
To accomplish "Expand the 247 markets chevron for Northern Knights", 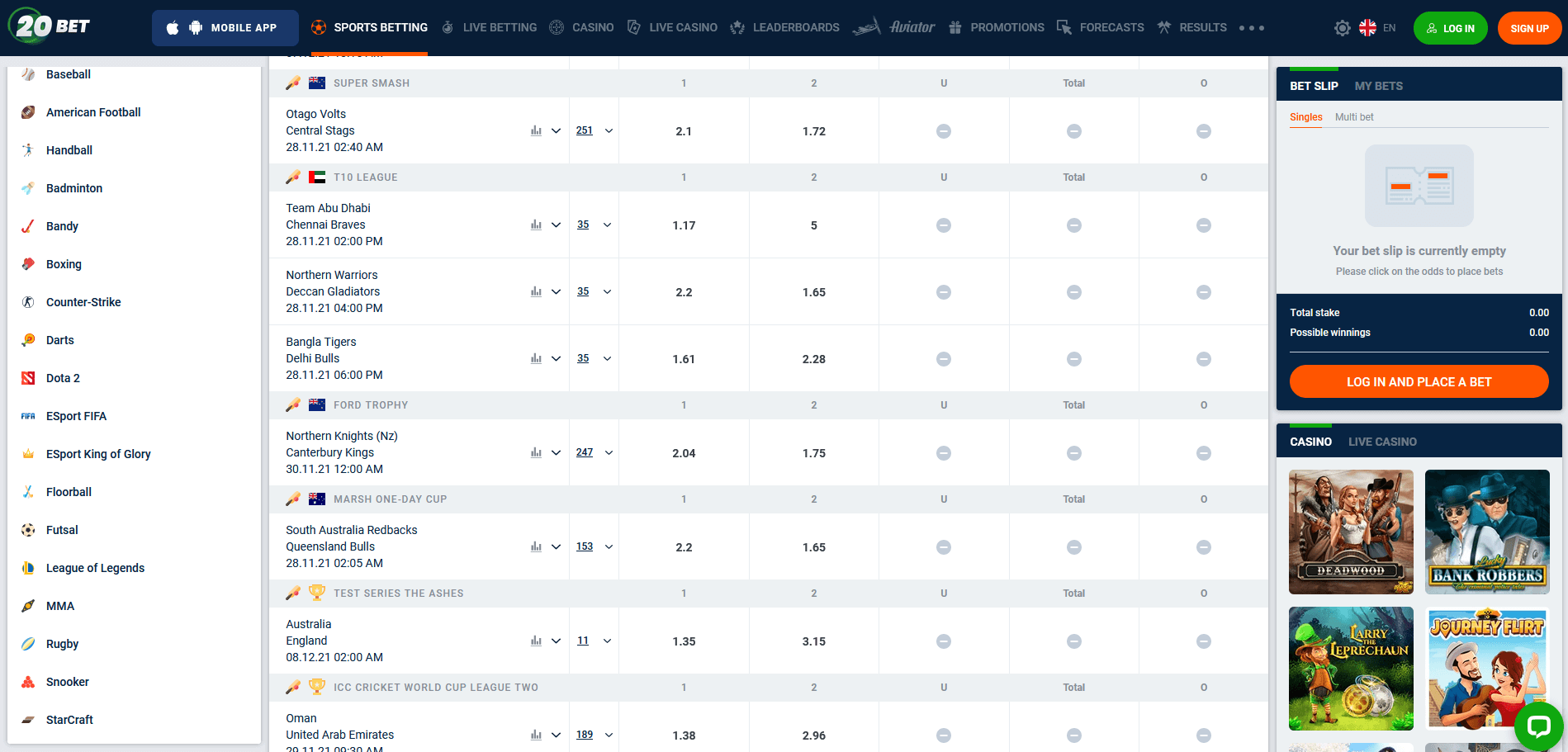I will (x=609, y=452).
